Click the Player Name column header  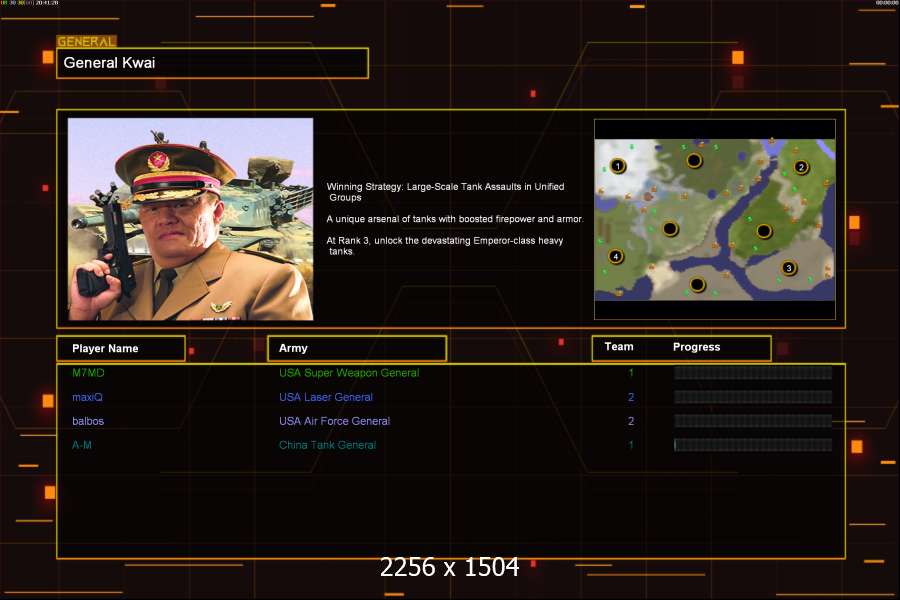click(x=121, y=349)
